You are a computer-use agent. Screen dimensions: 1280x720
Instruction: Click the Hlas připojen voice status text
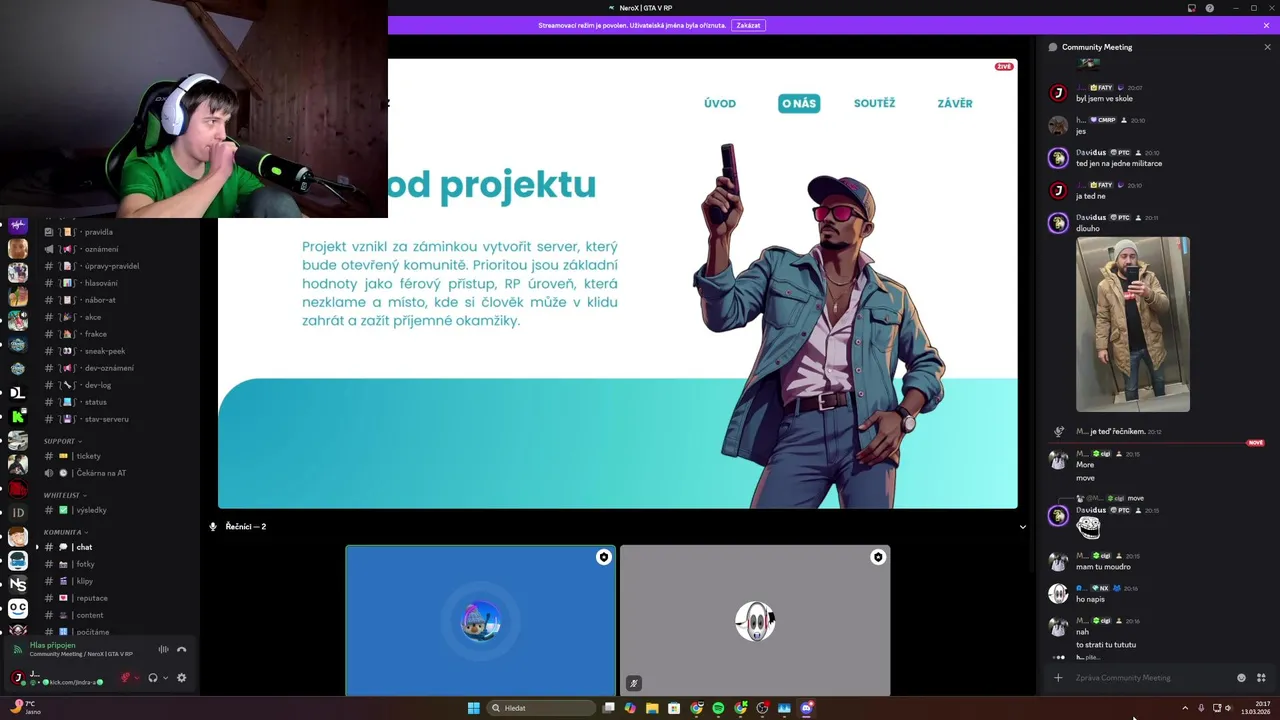pyautogui.click(x=53, y=645)
